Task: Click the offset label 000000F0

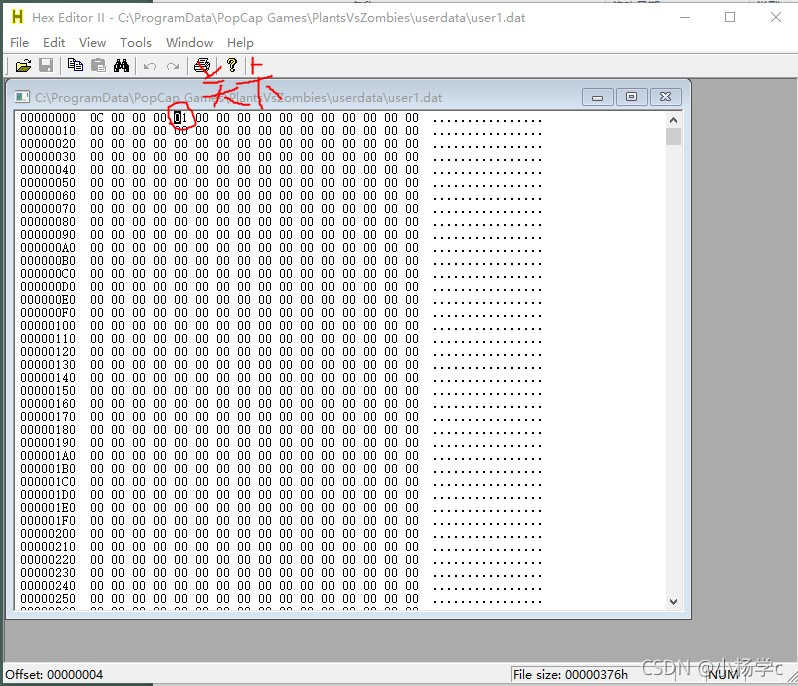Action: [48, 313]
